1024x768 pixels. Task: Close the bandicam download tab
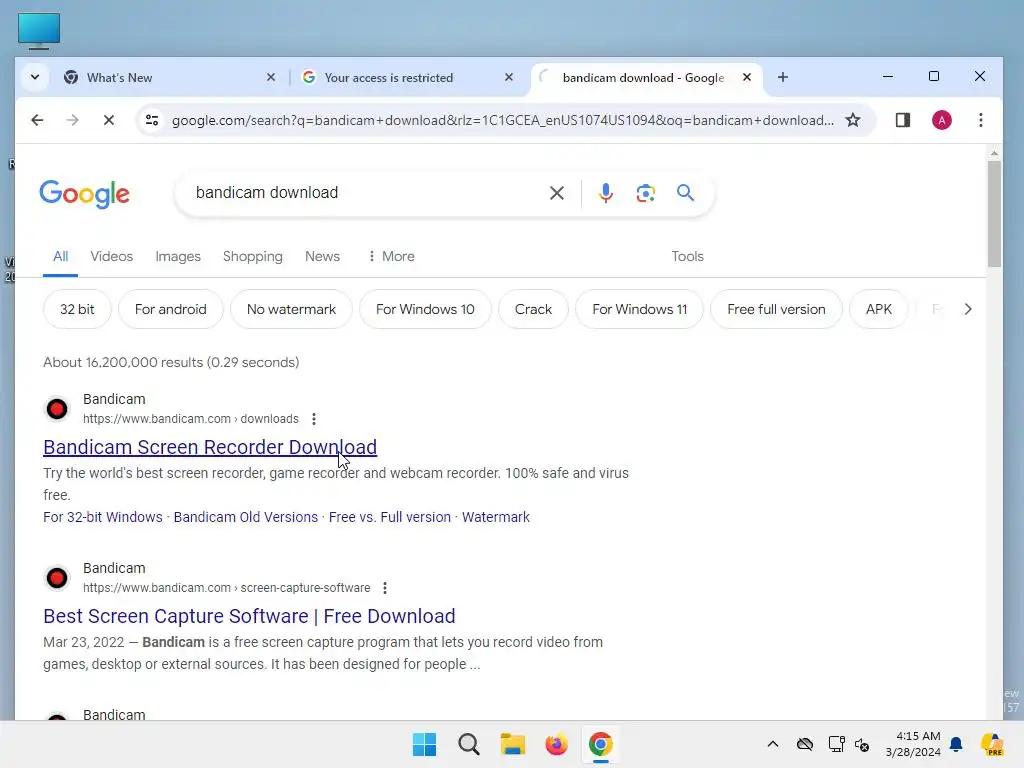click(x=747, y=77)
